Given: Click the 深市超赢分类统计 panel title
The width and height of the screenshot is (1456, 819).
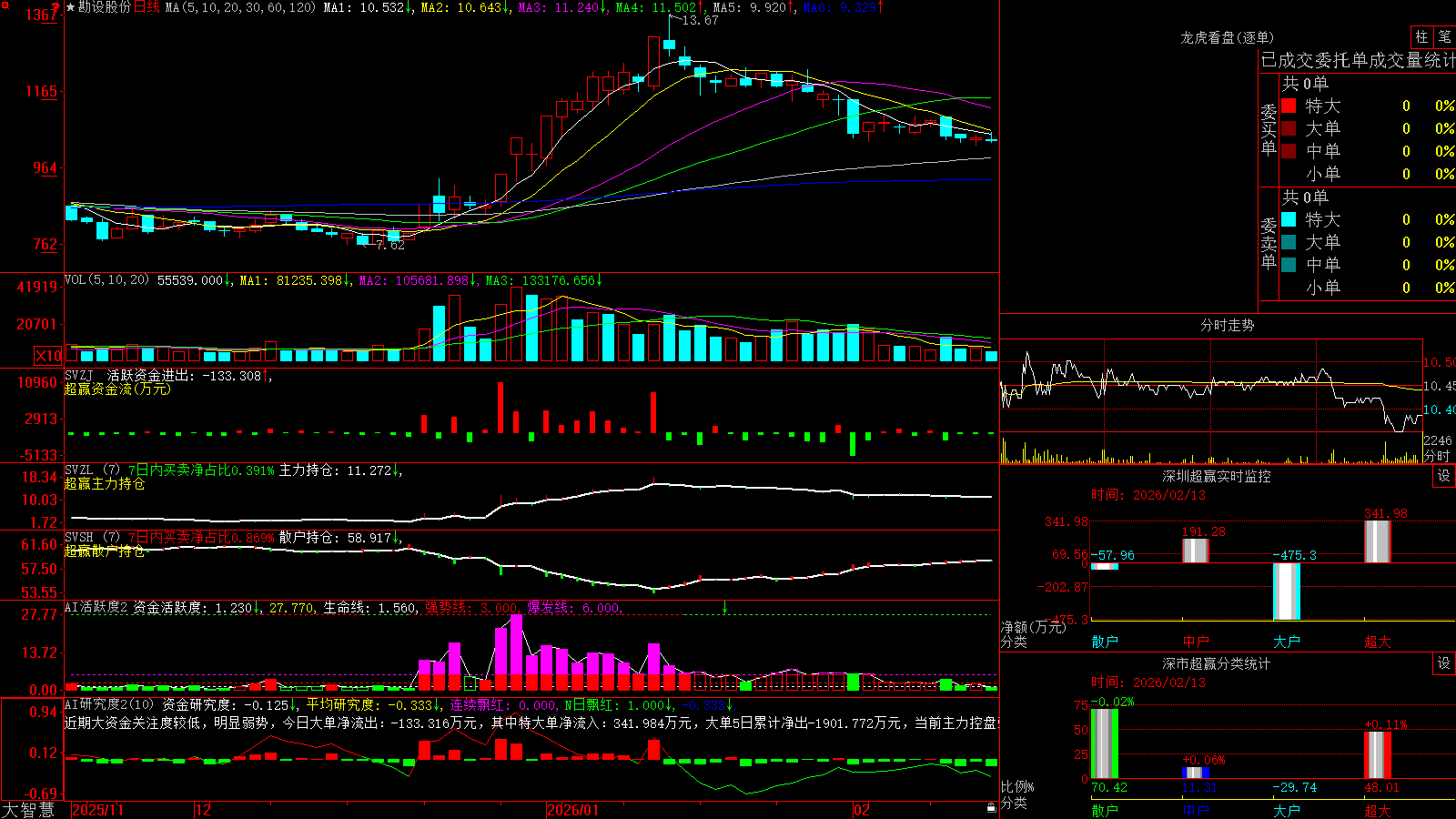Looking at the screenshot, I should [1216, 663].
